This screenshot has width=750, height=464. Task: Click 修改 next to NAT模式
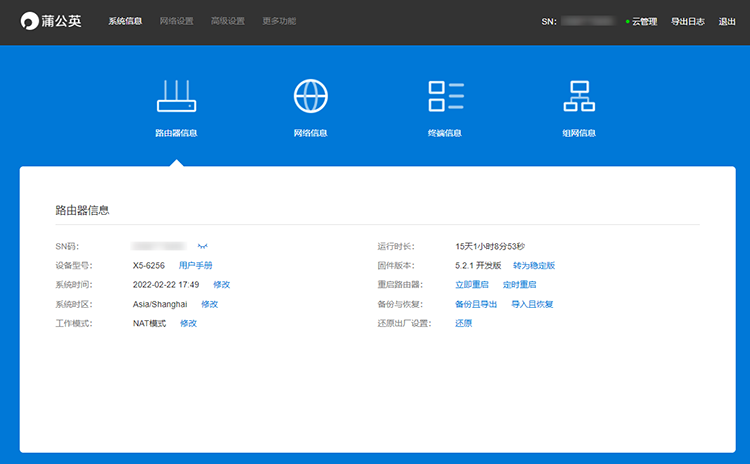click(188, 323)
